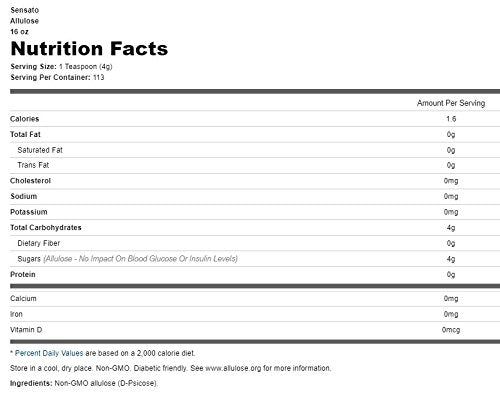The height and width of the screenshot is (396, 500).
Task: Select the Trans Fat label
Action: coord(33,165)
